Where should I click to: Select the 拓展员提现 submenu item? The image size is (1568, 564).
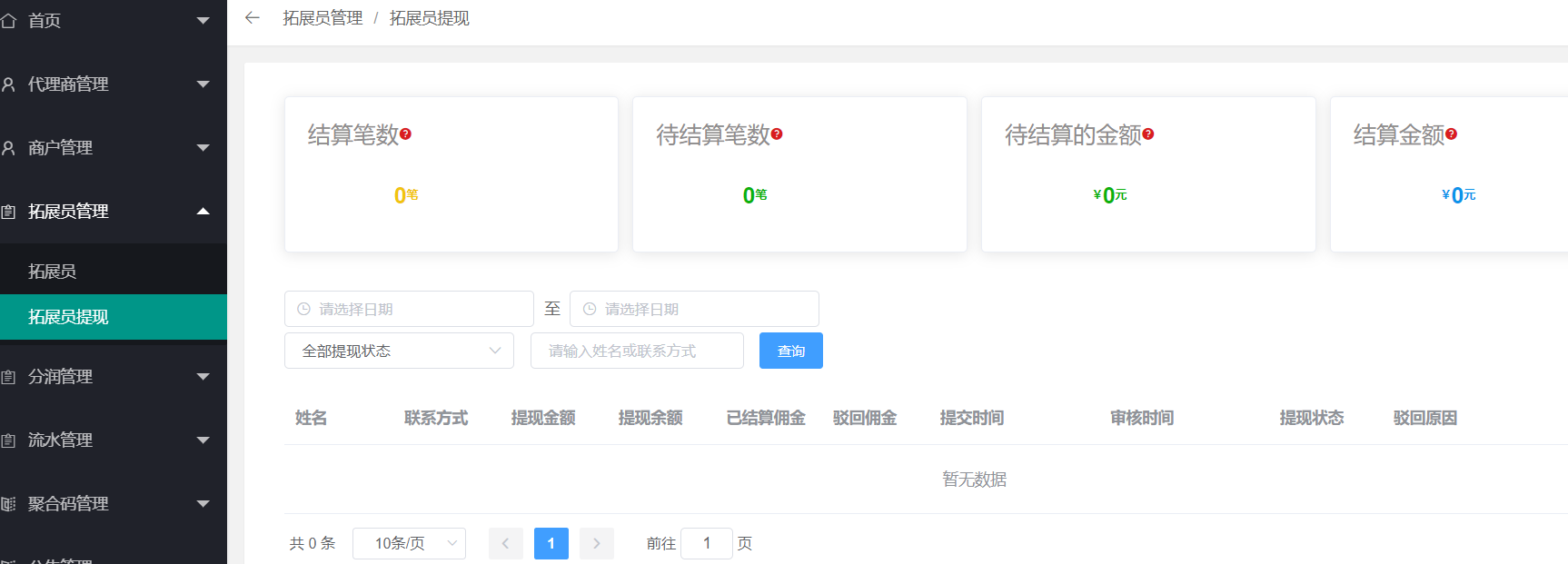pos(114,317)
